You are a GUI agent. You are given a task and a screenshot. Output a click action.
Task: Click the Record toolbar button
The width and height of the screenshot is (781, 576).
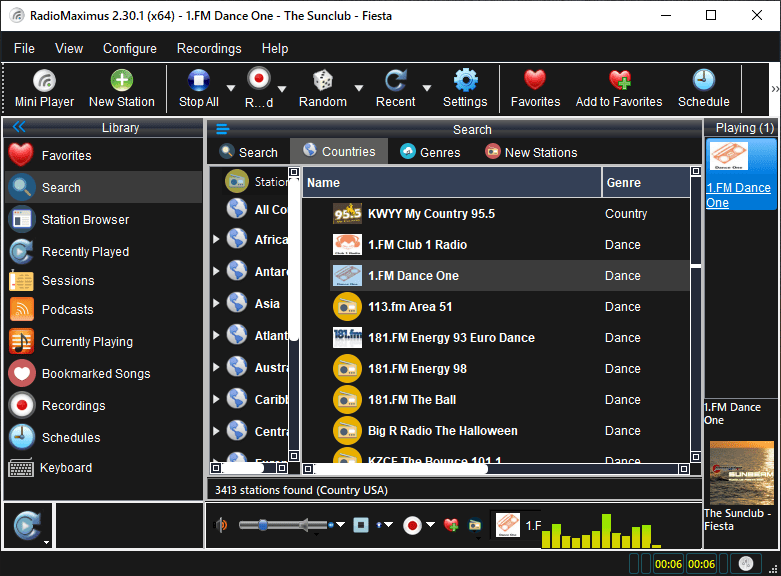tap(259, 89)
